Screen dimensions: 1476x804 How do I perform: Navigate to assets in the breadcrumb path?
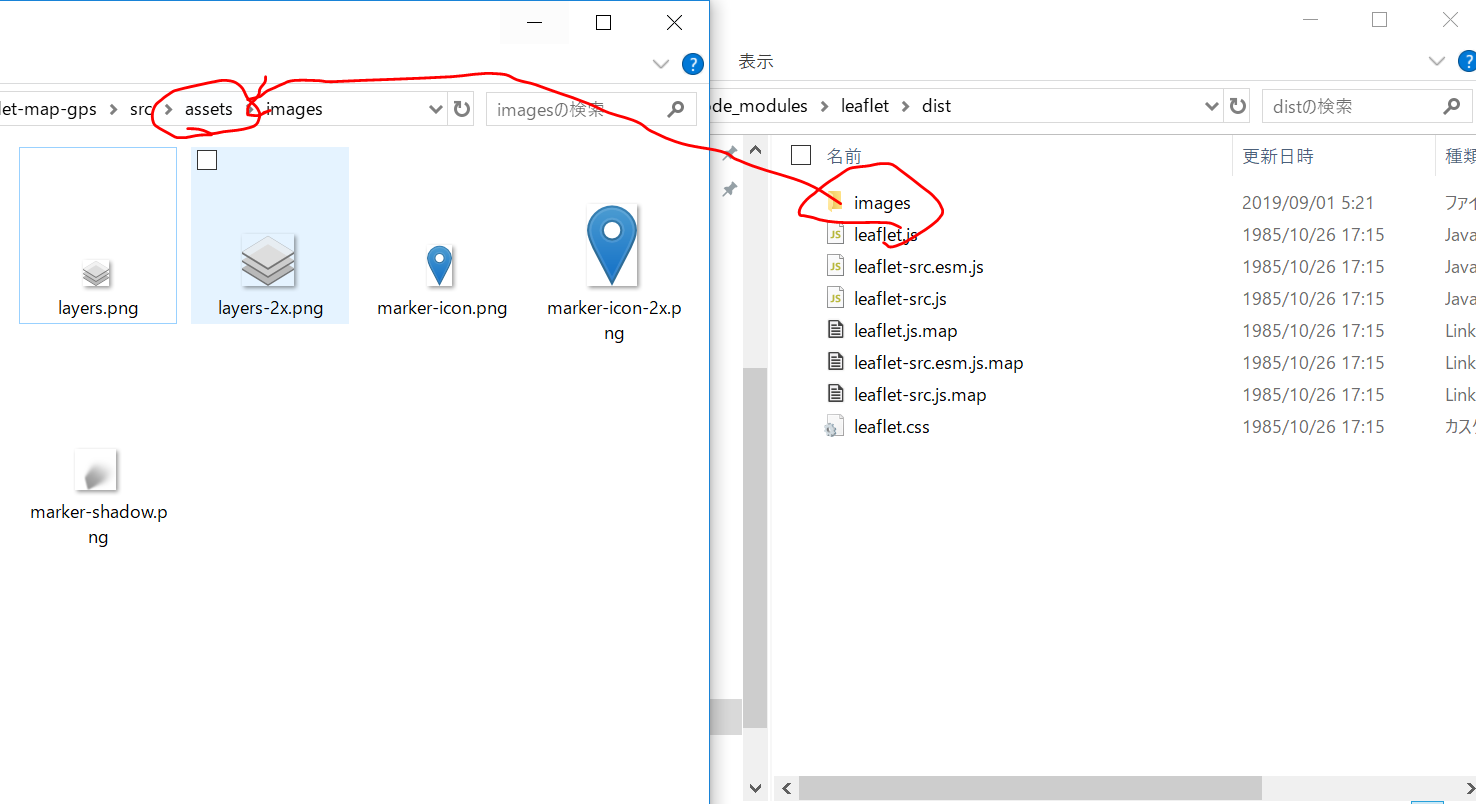[x=208, y=109]
